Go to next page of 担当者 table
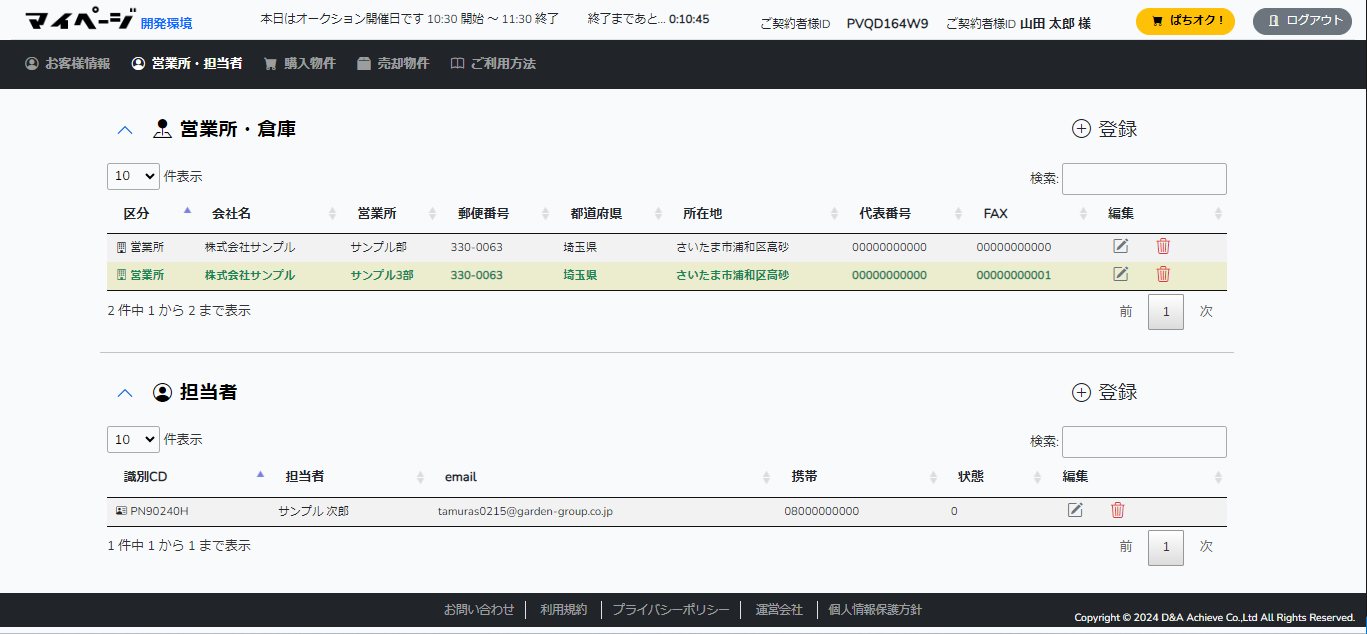Image resolution: width=1367 pixels, height=634 pixels. (x=1206, y=547)
